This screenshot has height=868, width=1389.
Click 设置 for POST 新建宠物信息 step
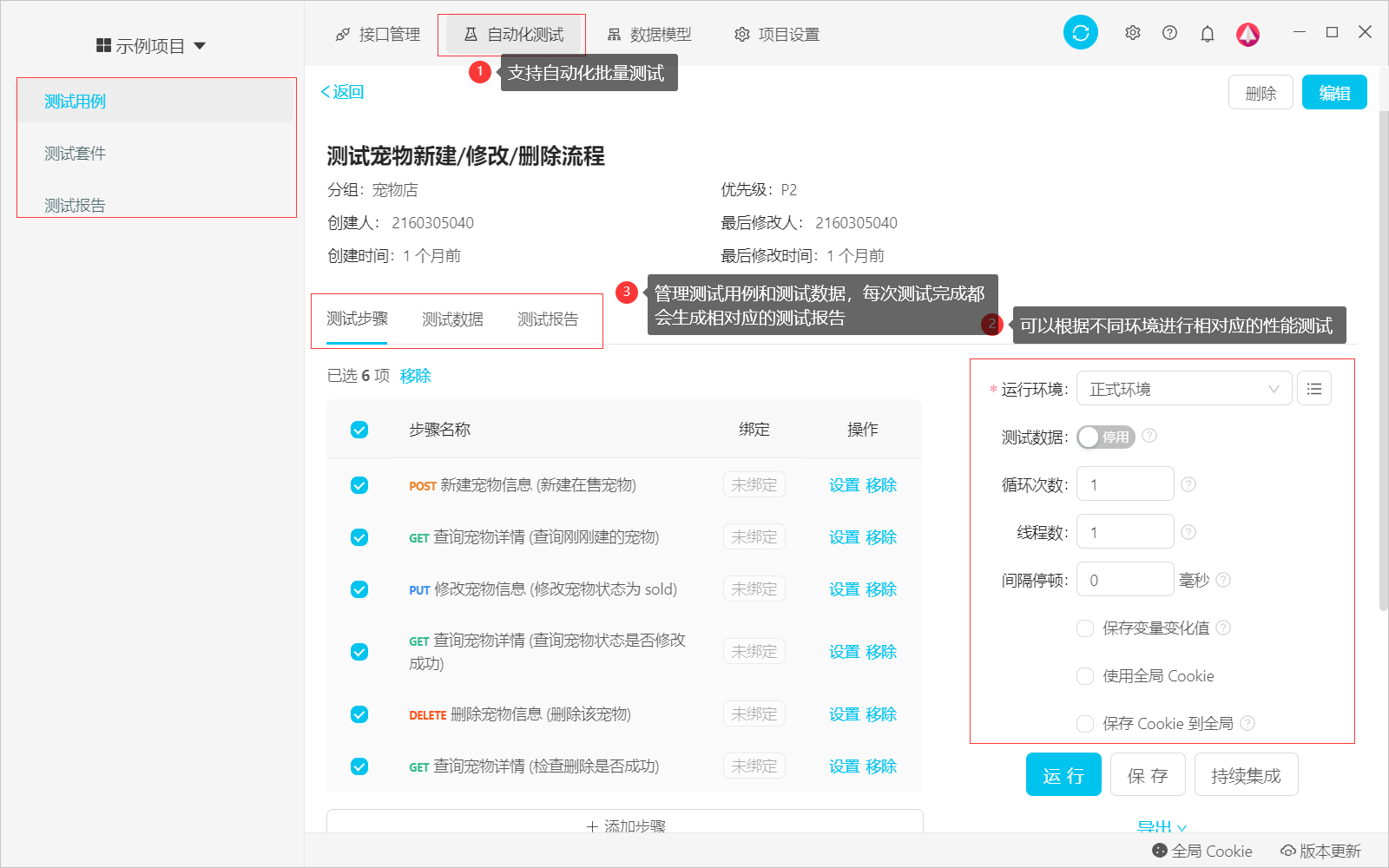pos(844,485)
